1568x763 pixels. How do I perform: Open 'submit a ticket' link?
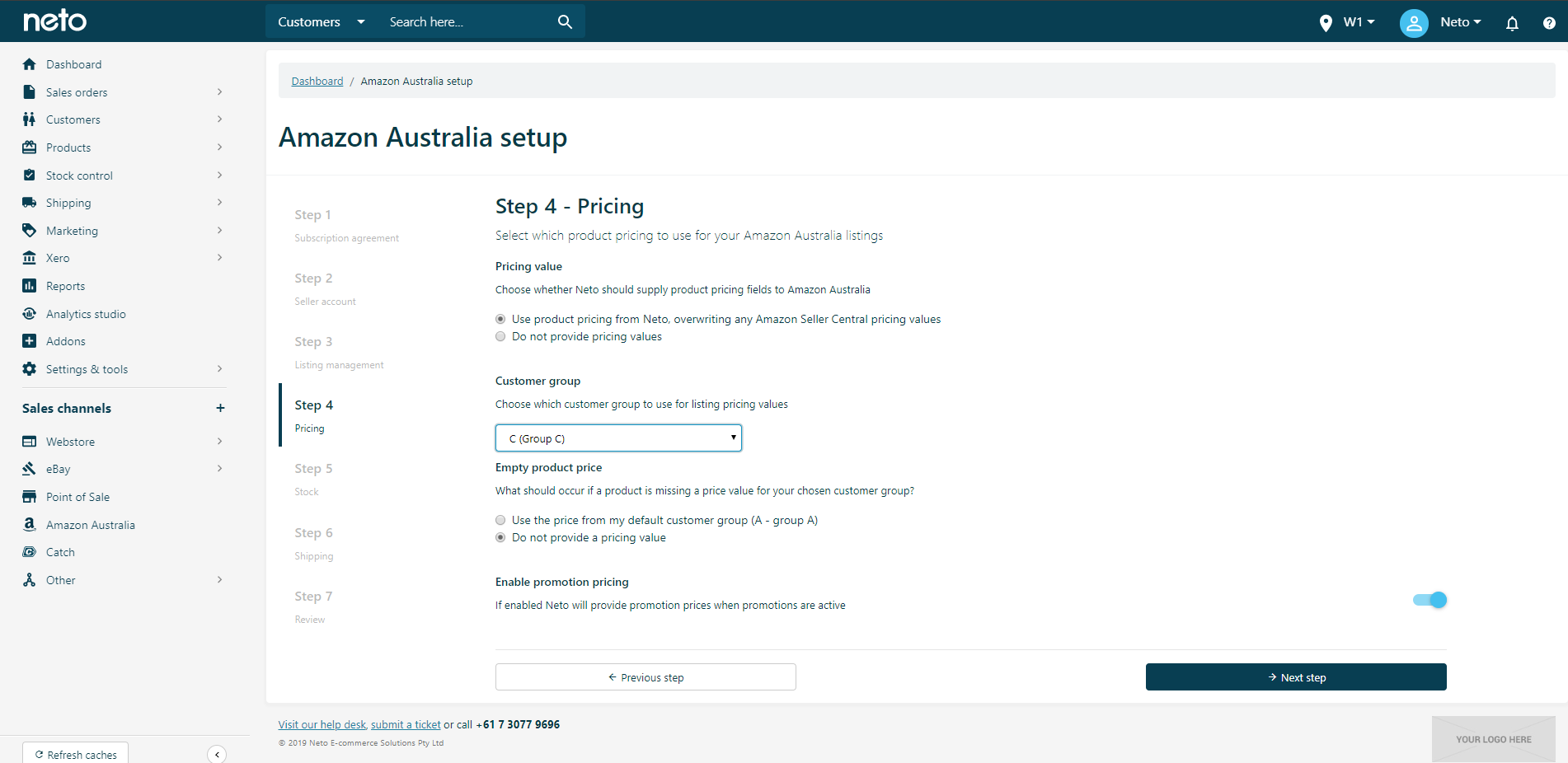[x=406, y=724]
